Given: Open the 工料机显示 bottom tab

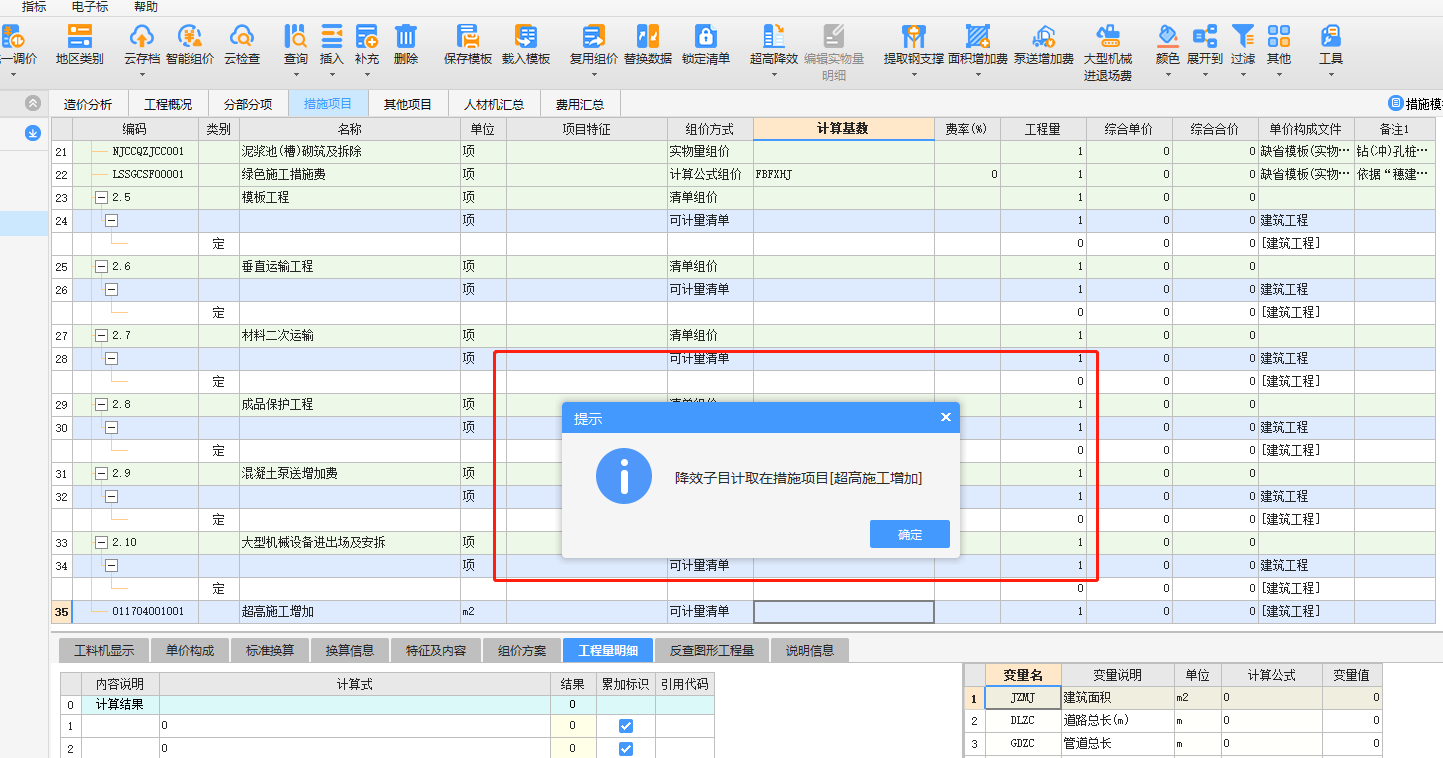Looking at the screenshot, I should (104, 650).
